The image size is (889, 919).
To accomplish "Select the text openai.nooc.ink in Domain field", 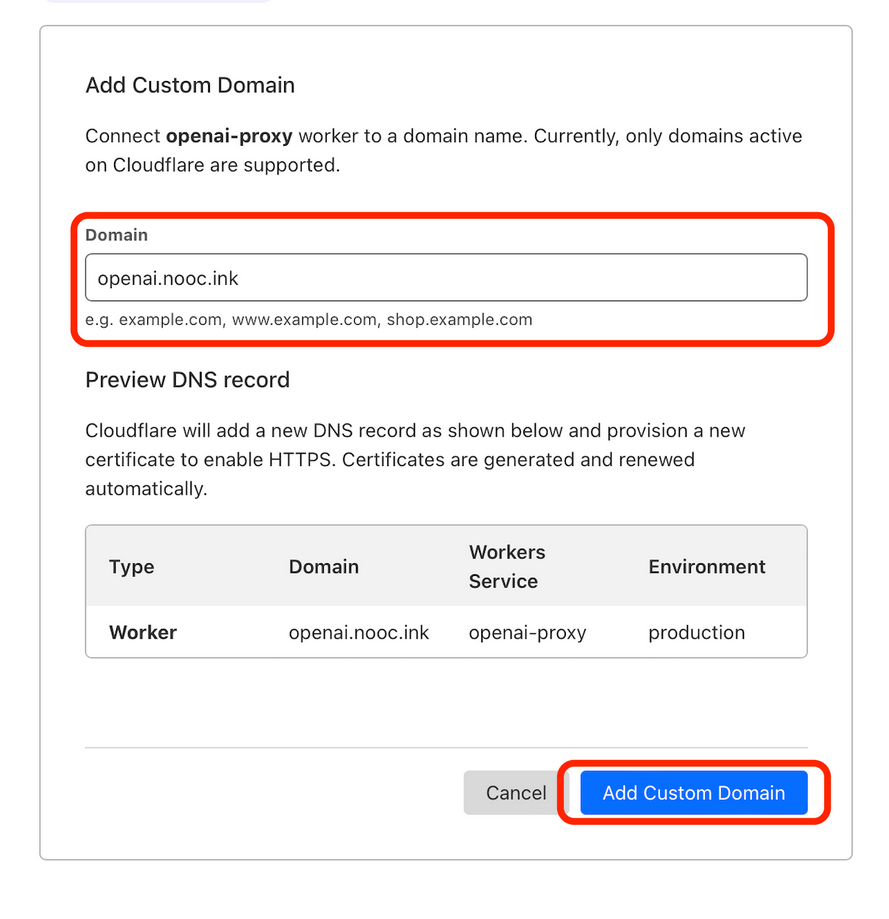I will pyautogui.click(x=168, y=278).
